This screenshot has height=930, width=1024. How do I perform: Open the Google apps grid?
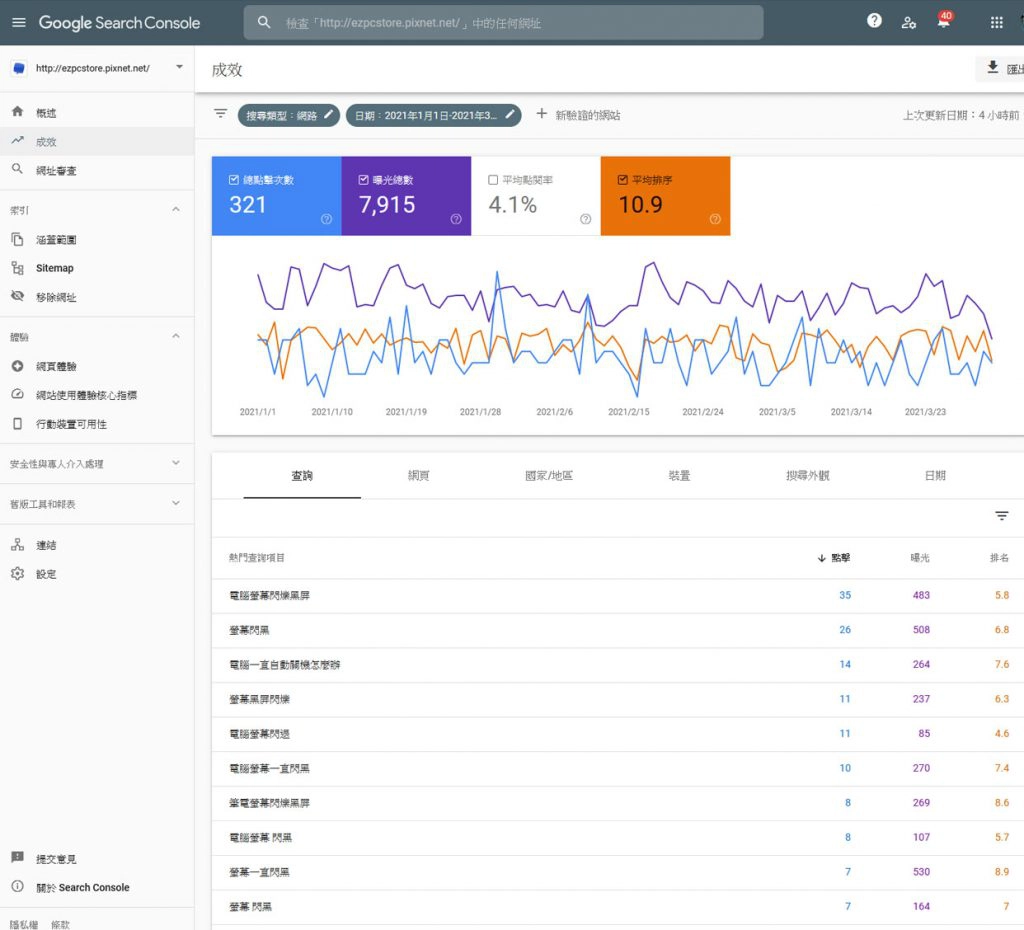pos(996,22)
